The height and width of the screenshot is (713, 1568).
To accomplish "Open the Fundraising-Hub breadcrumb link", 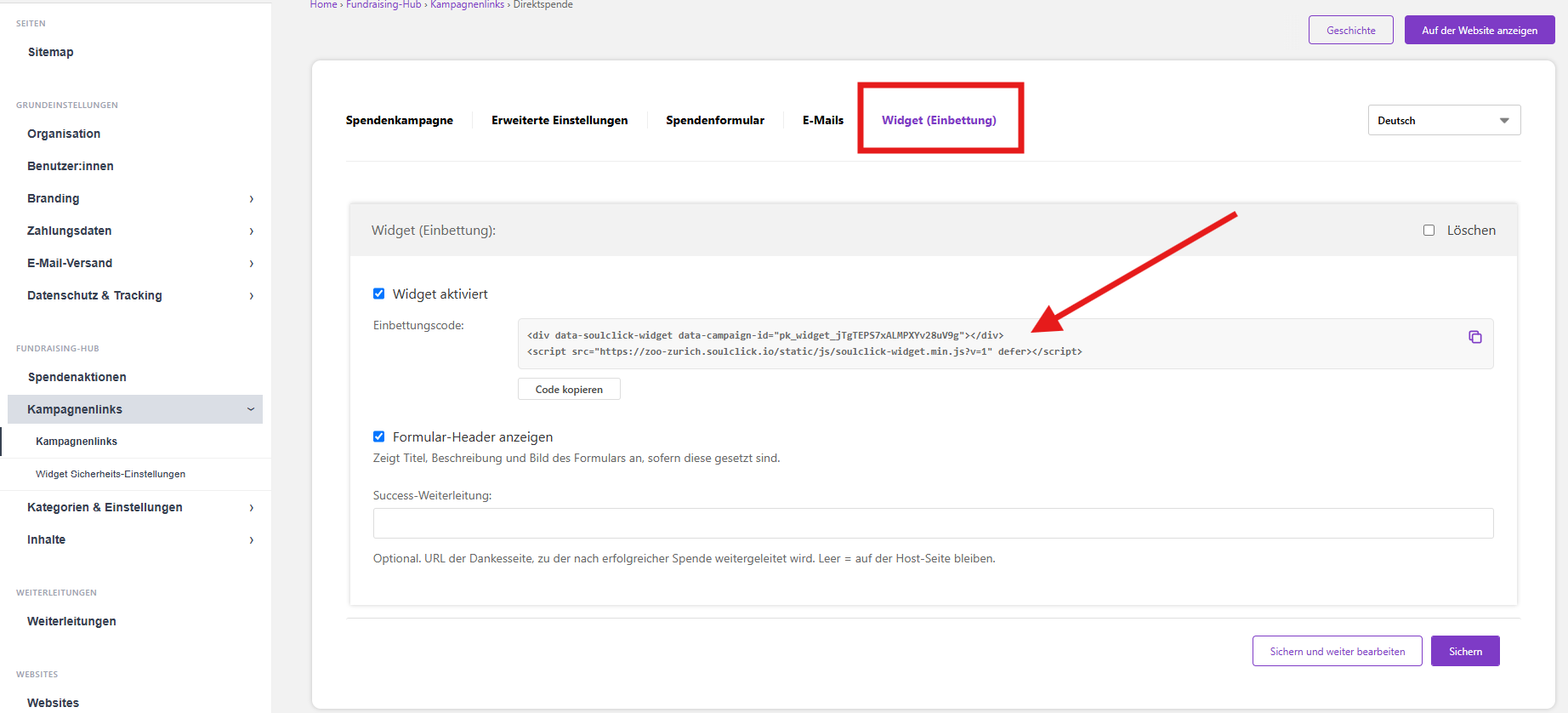I will [383, 4].
